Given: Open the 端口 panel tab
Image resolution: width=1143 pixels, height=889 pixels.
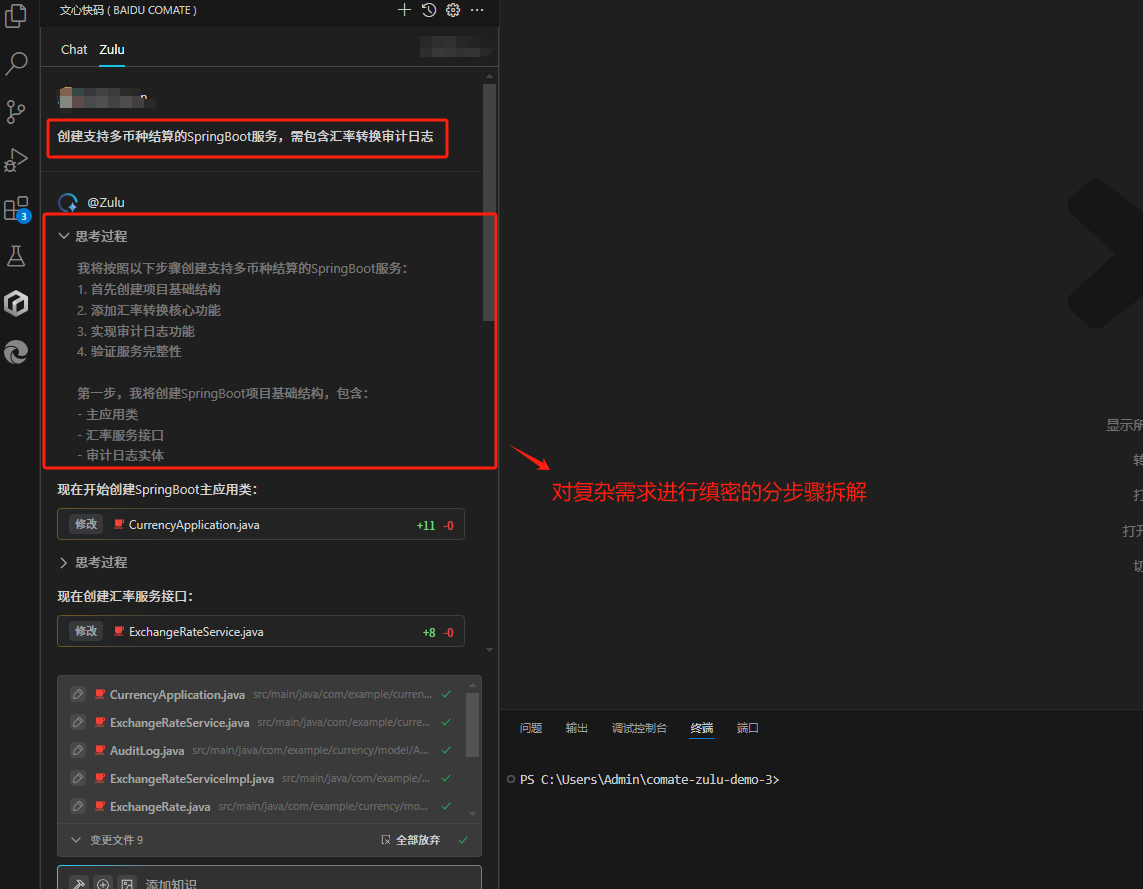Looking at the screenshot, I should tap(748, 728).
